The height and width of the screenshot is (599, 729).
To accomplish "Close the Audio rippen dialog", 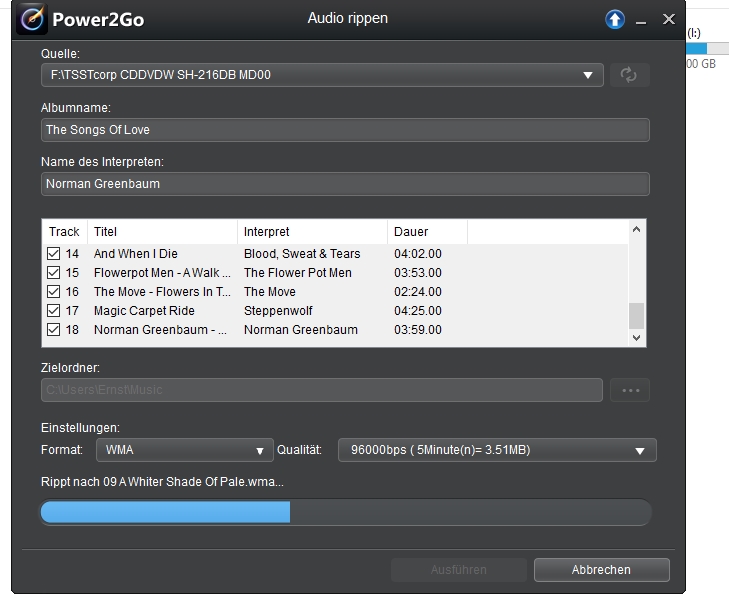I will tap(669, 19).
